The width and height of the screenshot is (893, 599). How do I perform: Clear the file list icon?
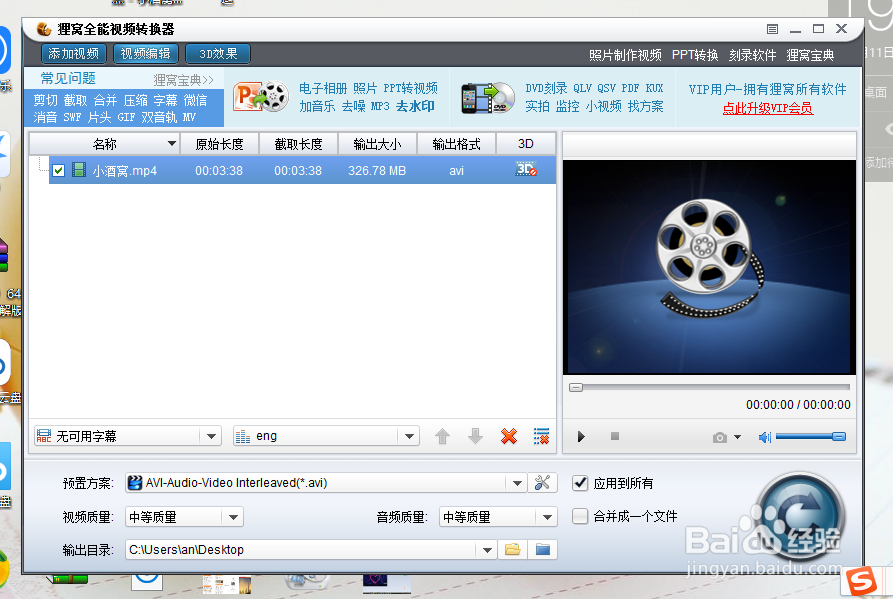(x=541, y=436)
